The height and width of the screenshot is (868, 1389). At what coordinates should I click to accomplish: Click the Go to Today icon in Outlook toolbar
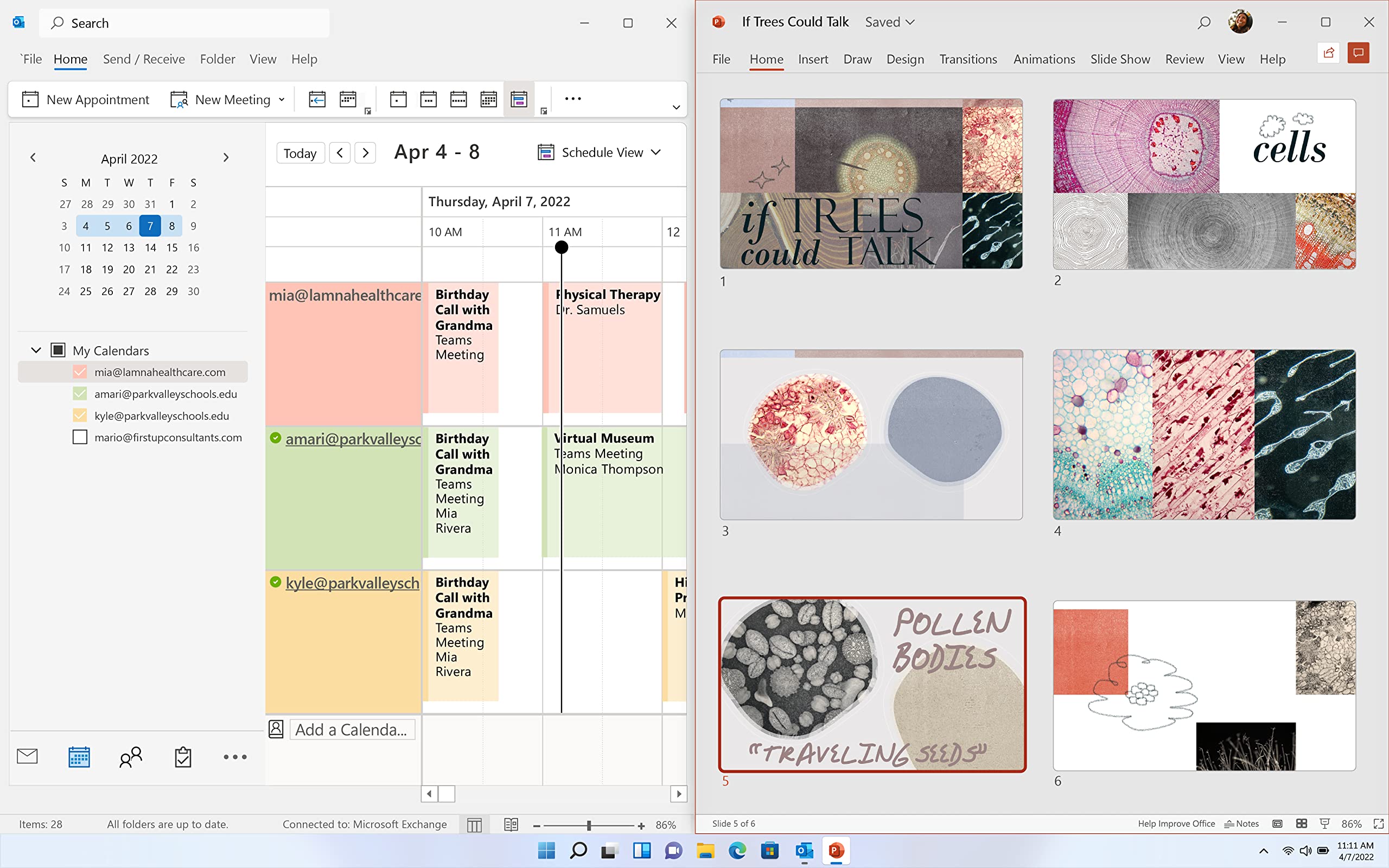click(317, 99)
